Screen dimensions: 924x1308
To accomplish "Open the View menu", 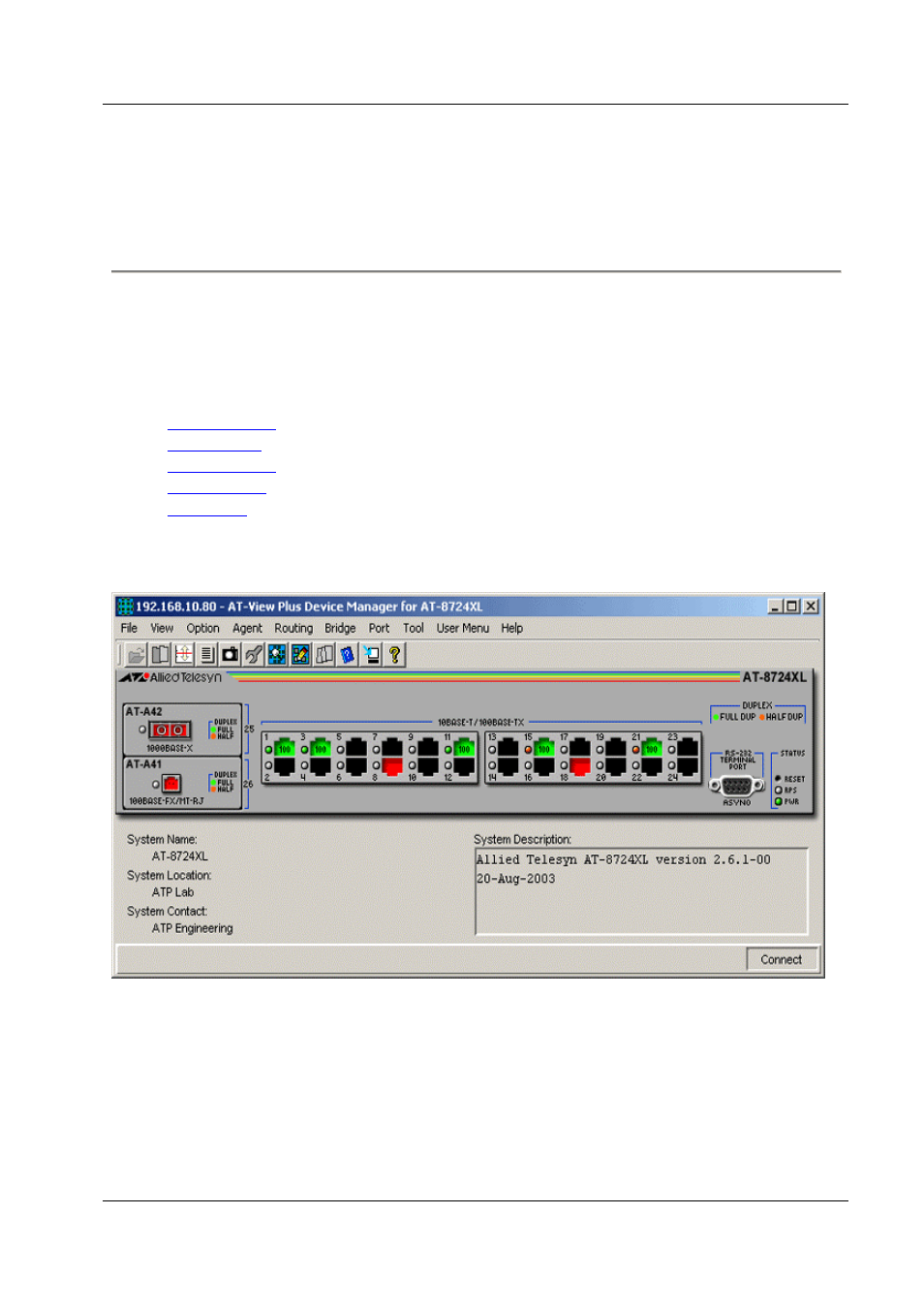I will coord(162,628).
